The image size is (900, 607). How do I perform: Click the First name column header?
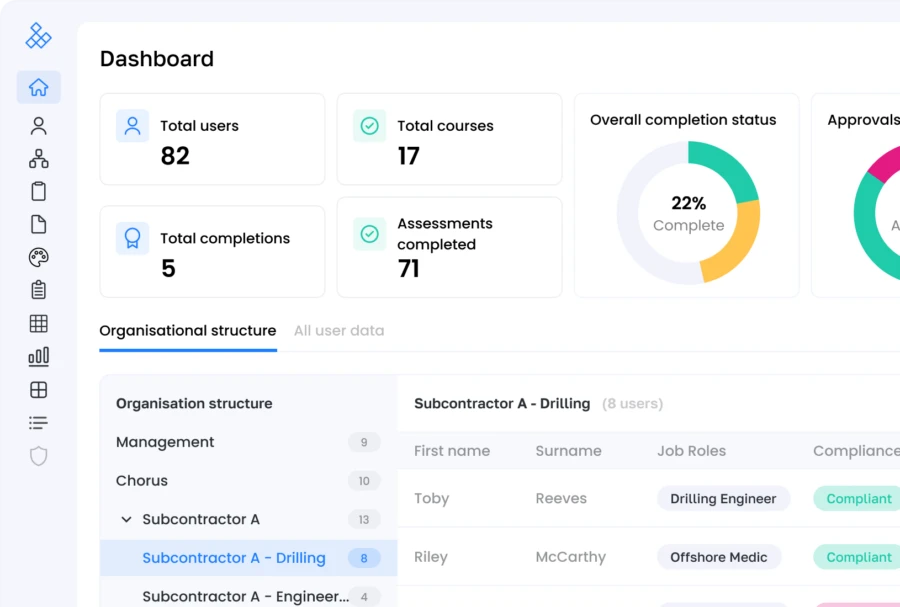tap(452, 451)
